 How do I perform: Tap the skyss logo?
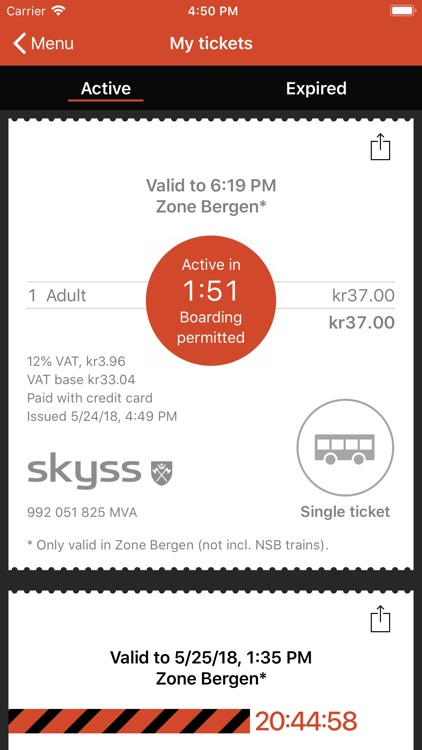tap(84, 471)
